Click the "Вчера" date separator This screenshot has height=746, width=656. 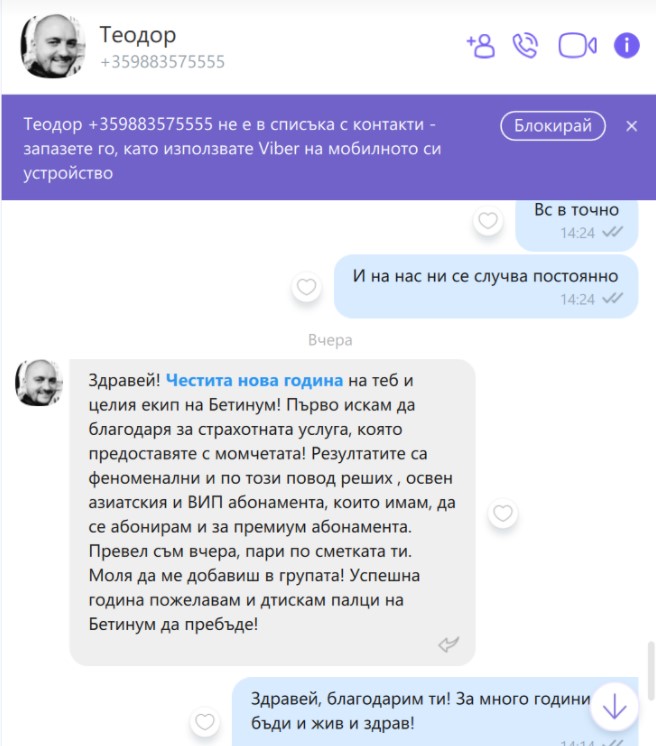pos(330,340)
